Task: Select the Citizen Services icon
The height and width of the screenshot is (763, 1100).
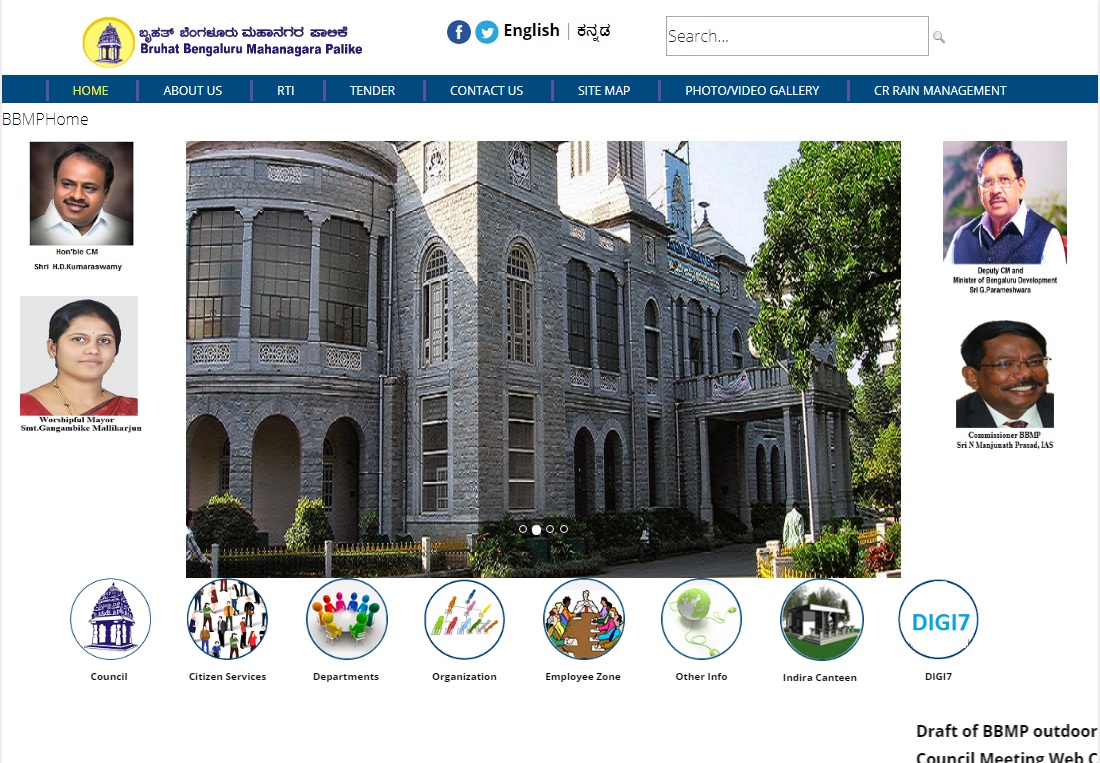Action: click(x=227, y=618)
